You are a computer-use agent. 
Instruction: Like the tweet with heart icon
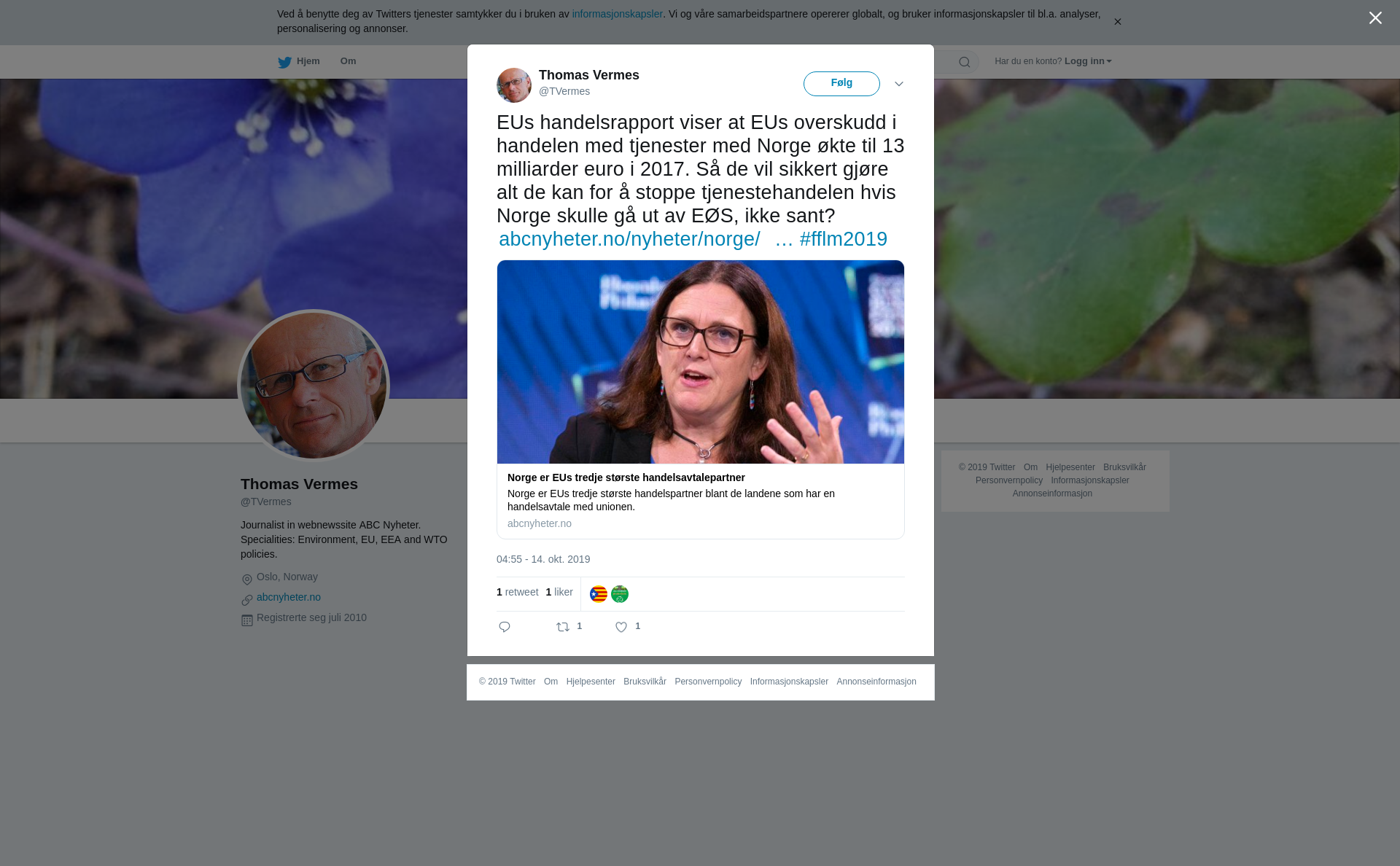621,627
